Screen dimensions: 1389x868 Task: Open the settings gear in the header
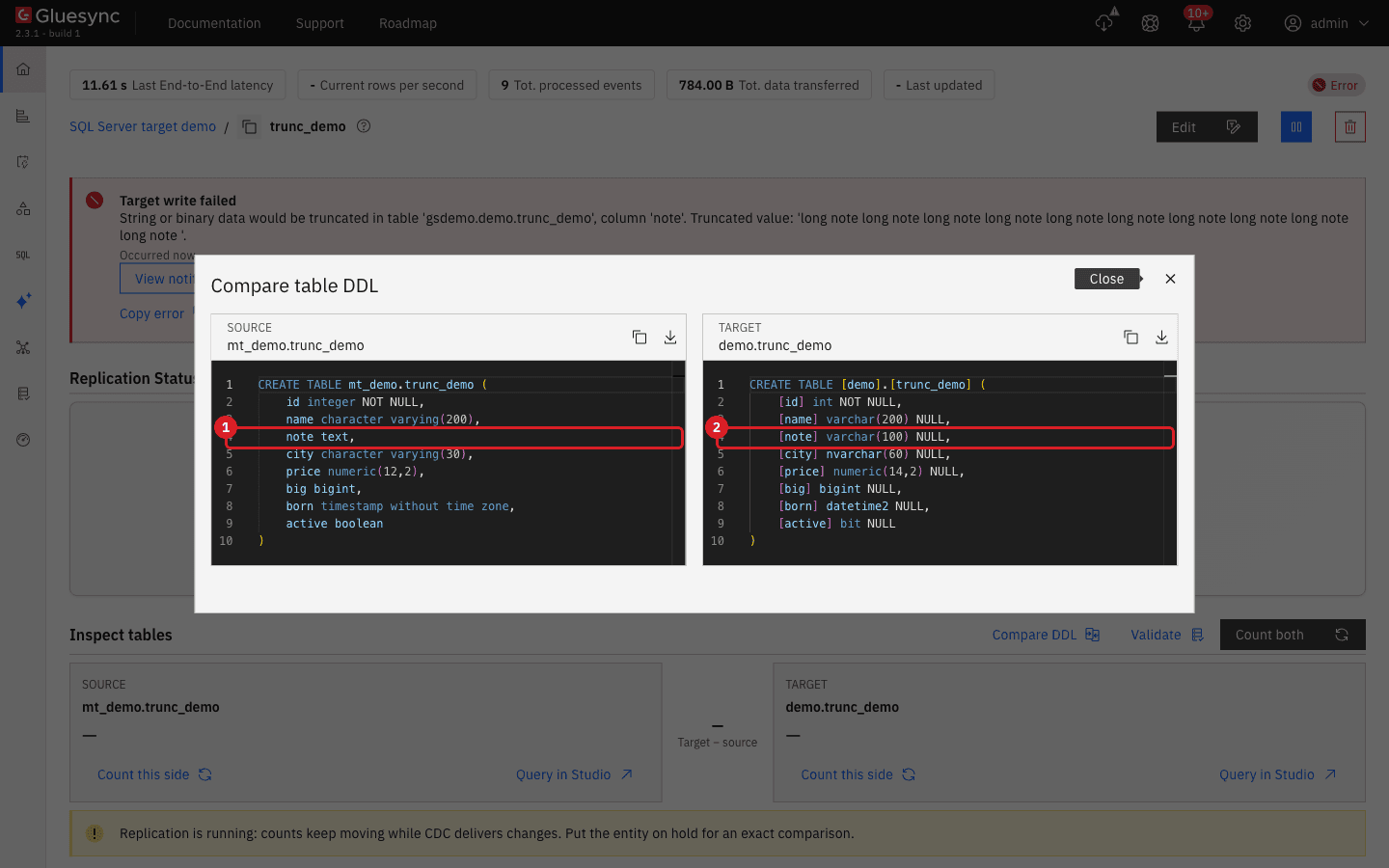point(1242,23)
